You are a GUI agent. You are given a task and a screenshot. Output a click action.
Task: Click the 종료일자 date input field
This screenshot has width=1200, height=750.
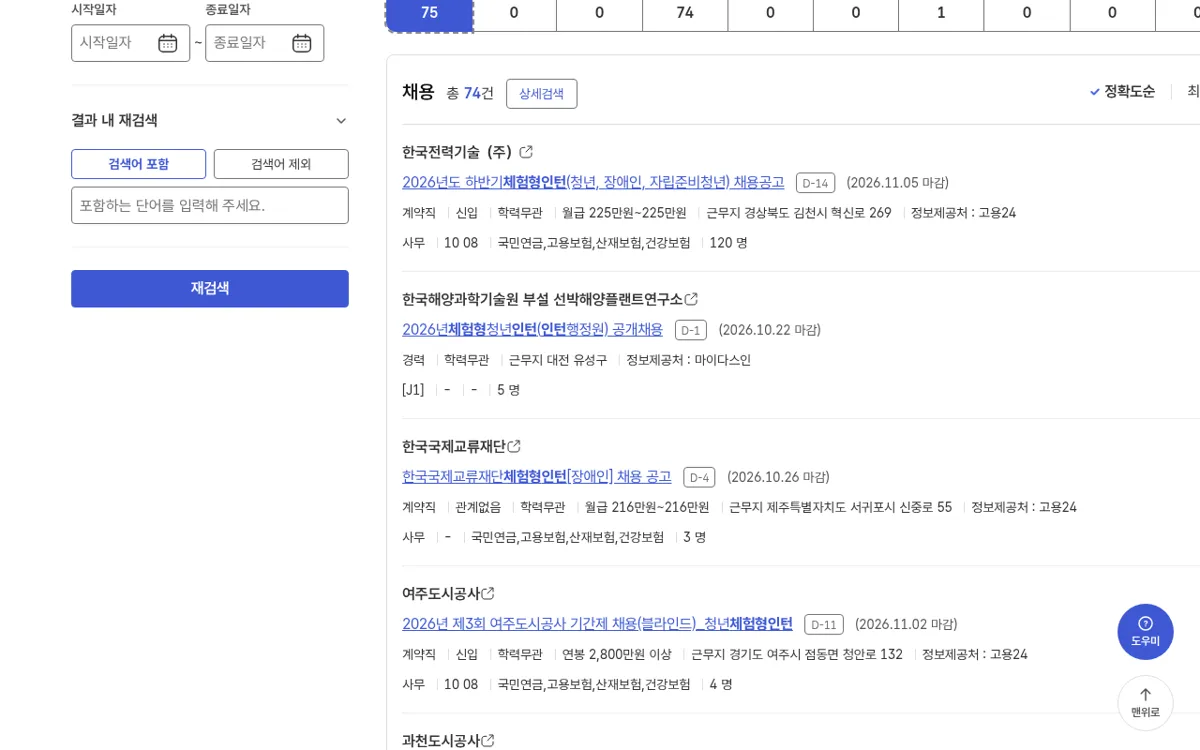(x=264, y=43)
